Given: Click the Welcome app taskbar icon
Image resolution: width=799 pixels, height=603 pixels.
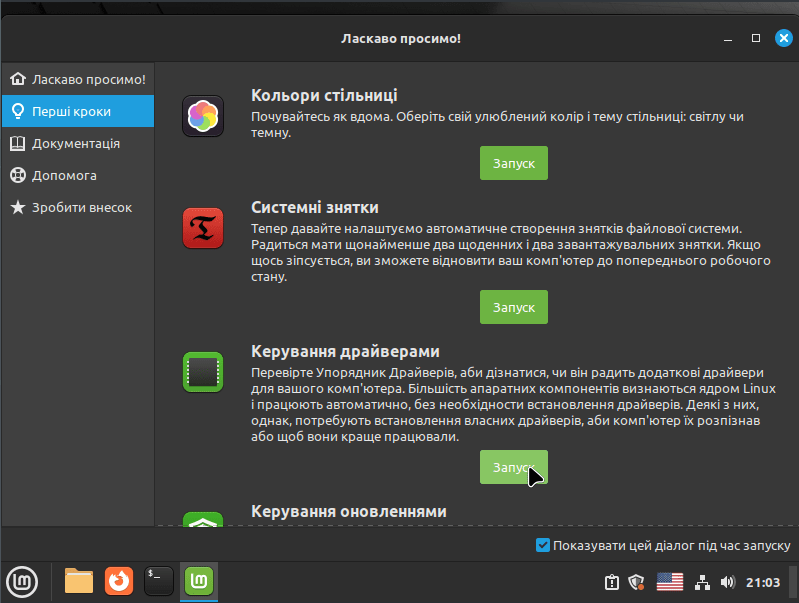Looking at the screenshot, I should (x=199, y=581).
